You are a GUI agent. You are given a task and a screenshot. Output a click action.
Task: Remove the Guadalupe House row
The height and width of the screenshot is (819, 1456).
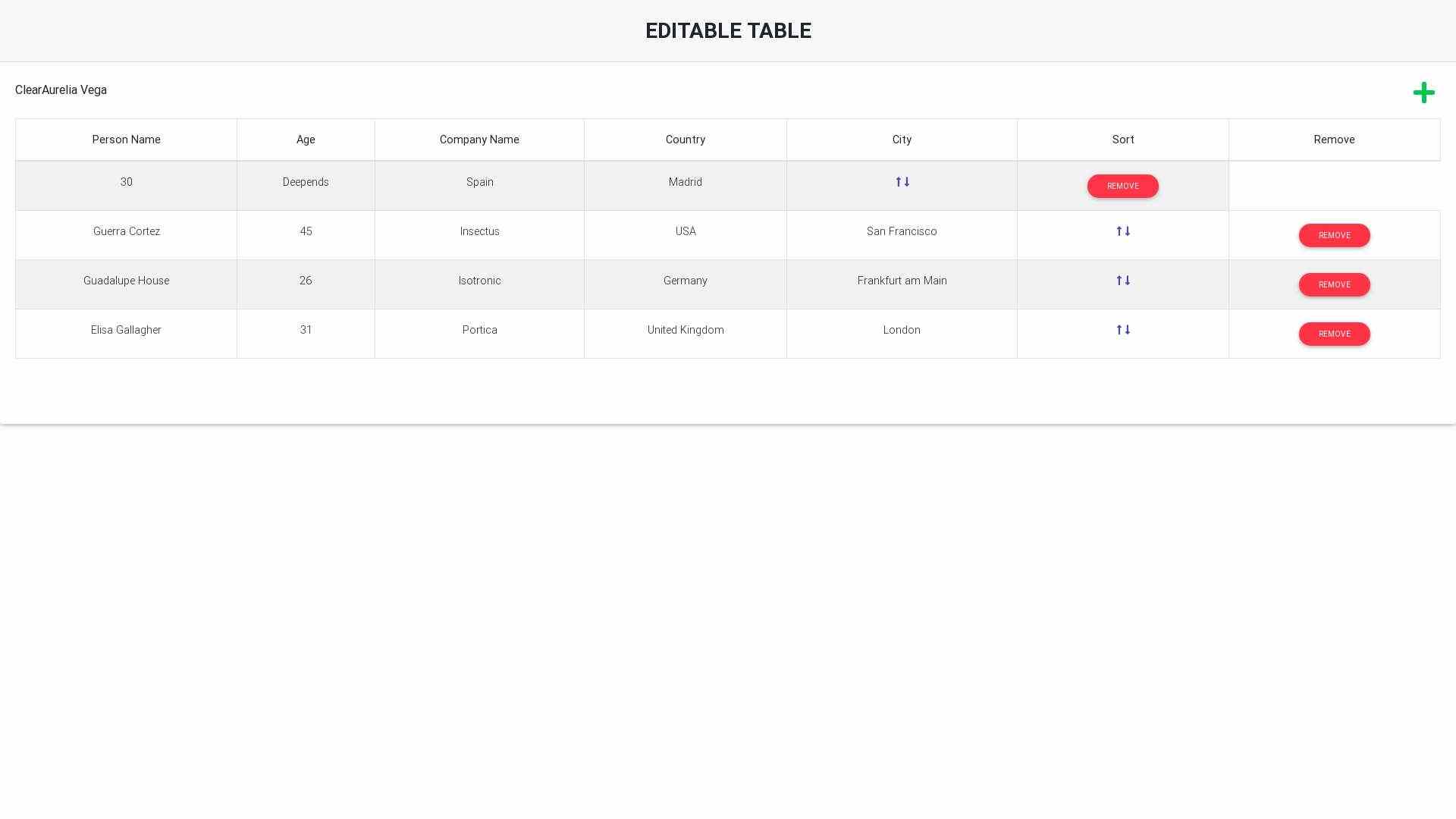(x=1334, y=284)
